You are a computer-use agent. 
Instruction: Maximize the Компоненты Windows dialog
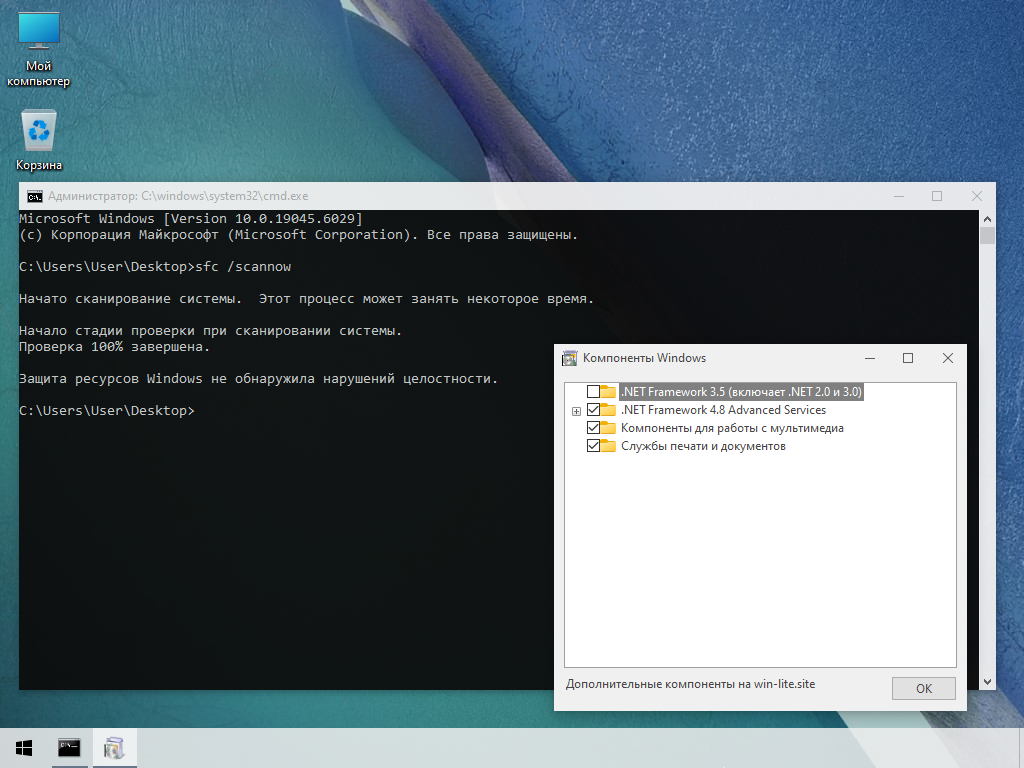click(x=908, y=358)
